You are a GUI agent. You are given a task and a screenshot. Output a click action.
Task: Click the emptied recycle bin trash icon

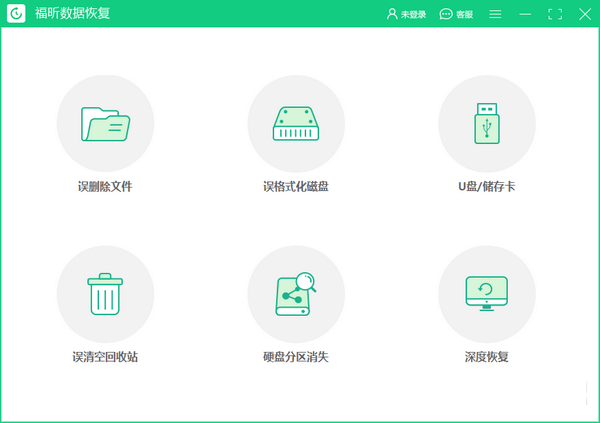coord(105,293)
